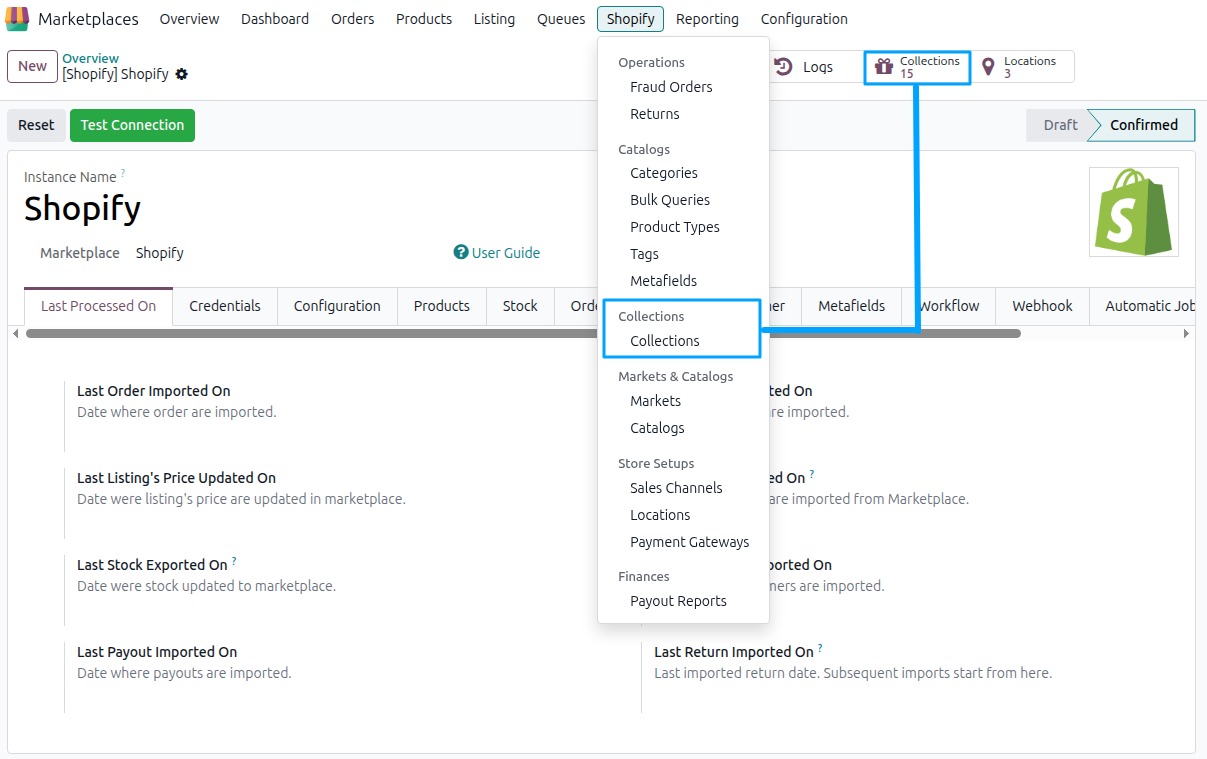Switch to the Products tab
This screenshot has width=1207, height=759.
pos(442,306)
